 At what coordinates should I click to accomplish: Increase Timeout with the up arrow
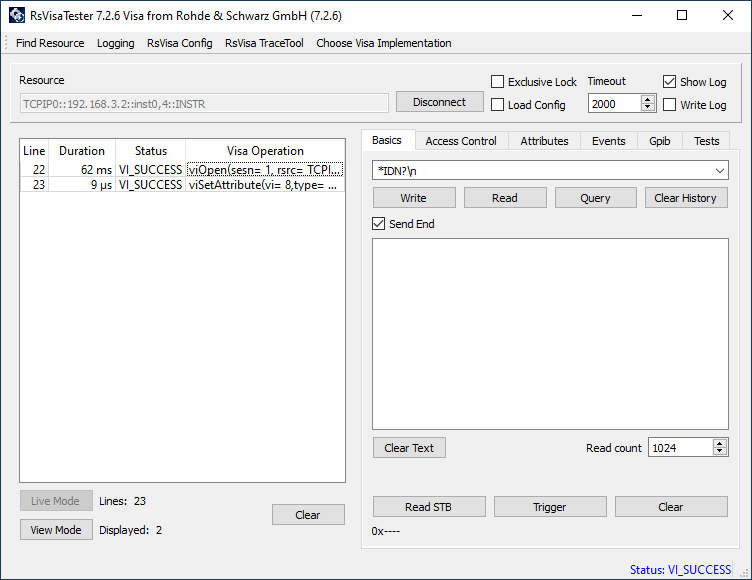click(648, 99)
